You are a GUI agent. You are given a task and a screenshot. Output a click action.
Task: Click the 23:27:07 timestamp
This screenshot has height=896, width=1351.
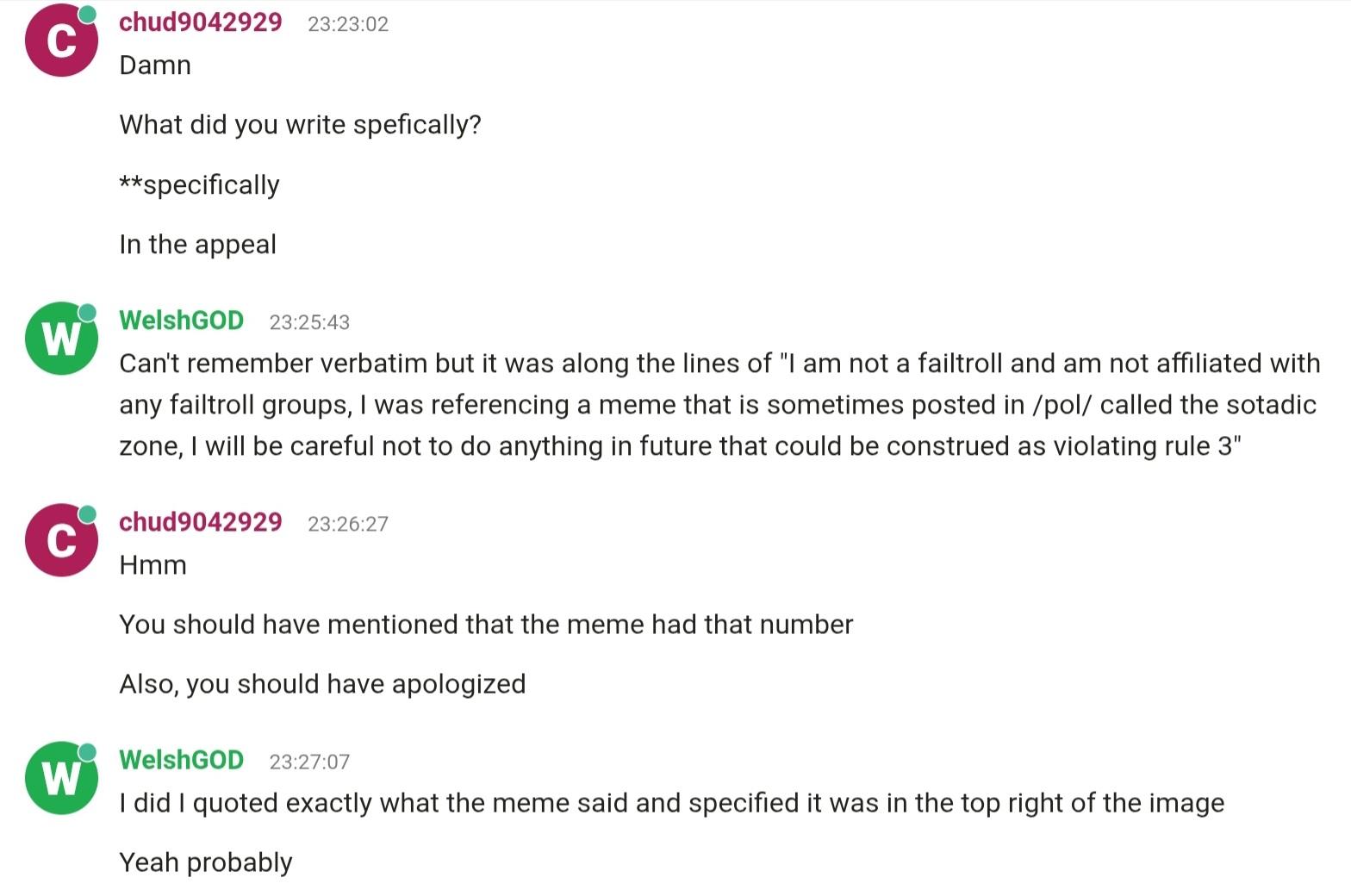point(309,762)
